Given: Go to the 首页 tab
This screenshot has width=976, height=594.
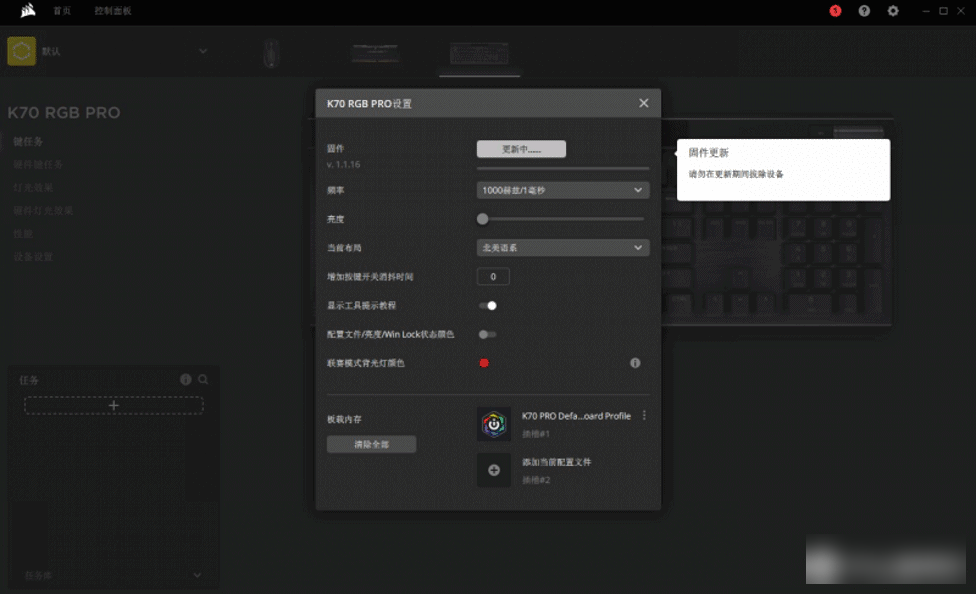Looking at the screenshot, I should click(x=62, y=11).
